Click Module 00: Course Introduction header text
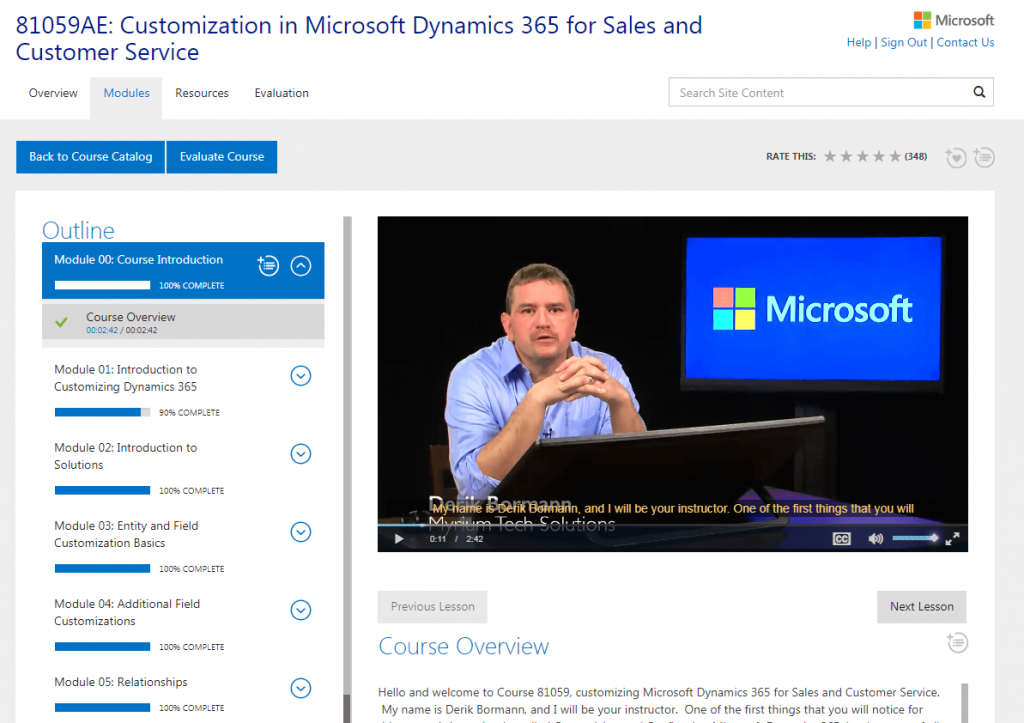The image size is (1024, 723). (138, 260)
